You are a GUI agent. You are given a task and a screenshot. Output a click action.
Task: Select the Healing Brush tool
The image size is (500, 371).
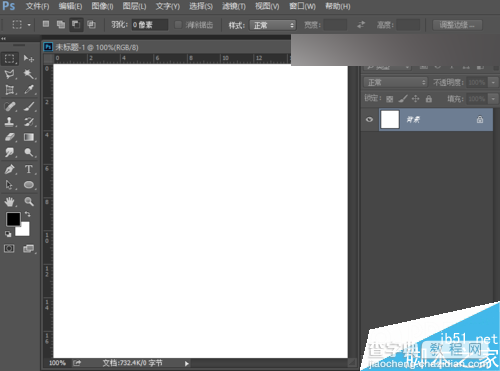9,106
